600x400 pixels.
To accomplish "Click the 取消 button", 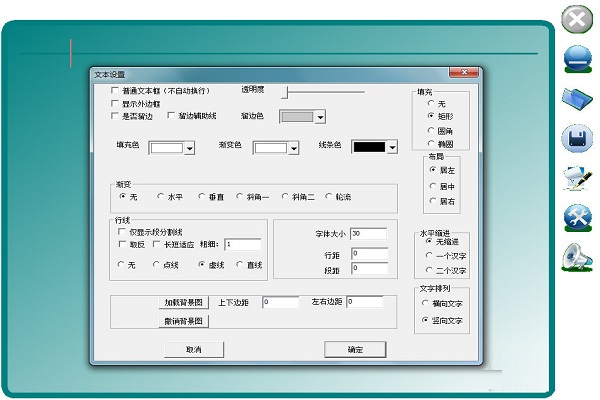I will tap(194, 349).
